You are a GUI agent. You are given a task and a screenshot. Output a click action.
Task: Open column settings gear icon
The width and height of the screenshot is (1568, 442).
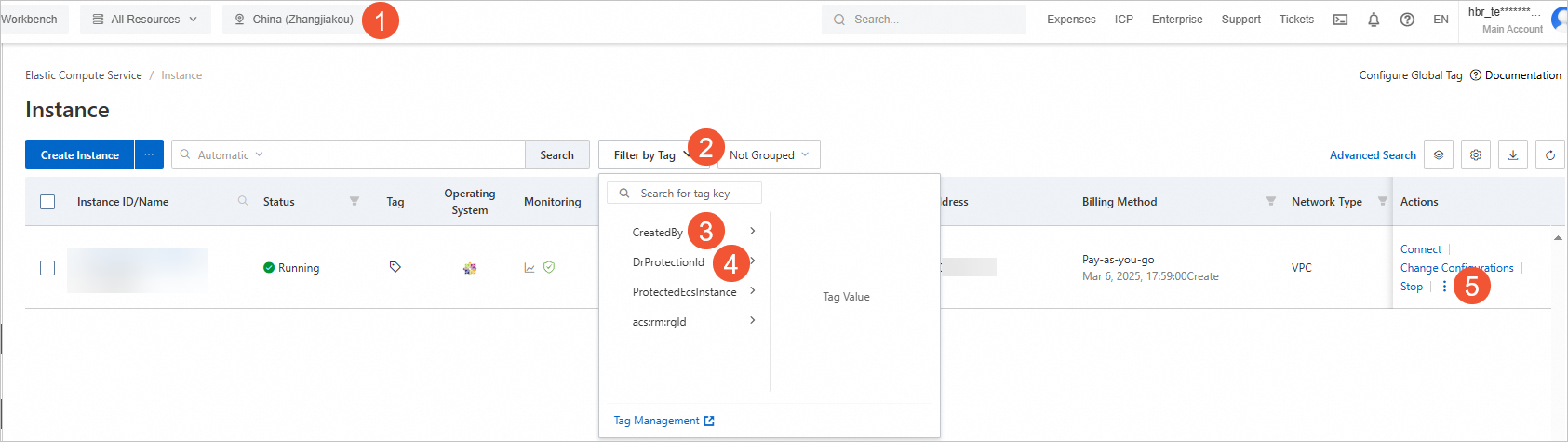pos(1476,155)
